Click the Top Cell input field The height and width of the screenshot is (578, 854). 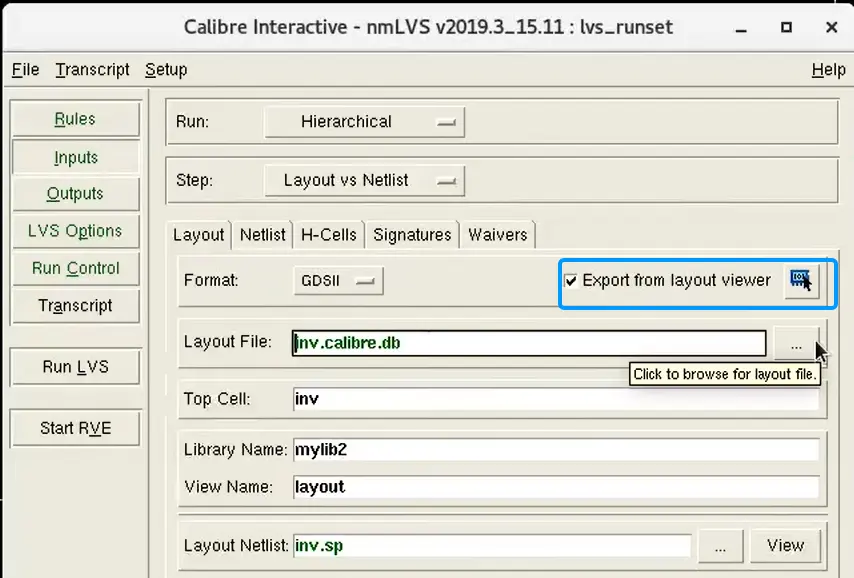556,399
